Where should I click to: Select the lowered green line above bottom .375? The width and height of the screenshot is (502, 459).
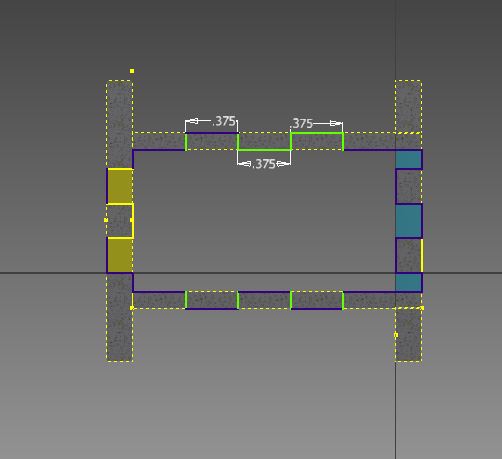coord(264,150)
